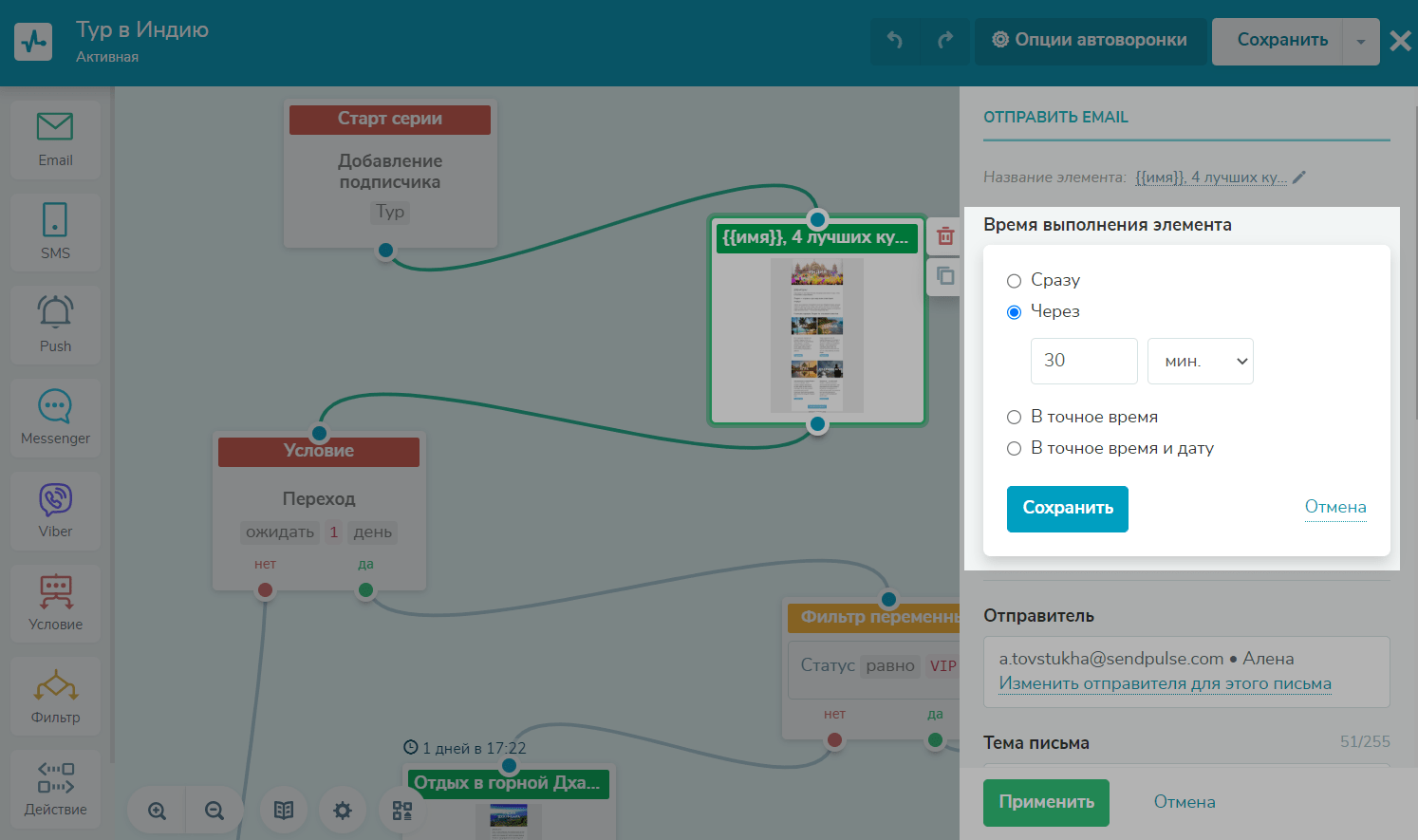Open 'Опции автоворонки' settings
The height and width of the screenshot is (840, 1418).
click(1090, 40)
